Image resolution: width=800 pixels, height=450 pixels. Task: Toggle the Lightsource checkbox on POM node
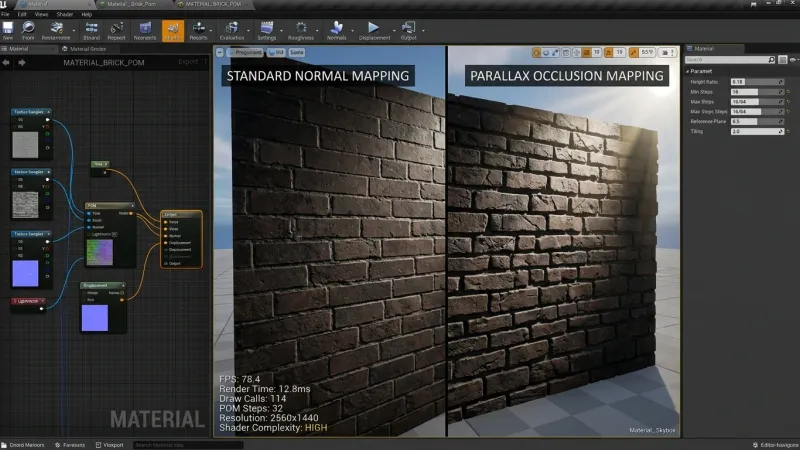(x=114, y=234)
